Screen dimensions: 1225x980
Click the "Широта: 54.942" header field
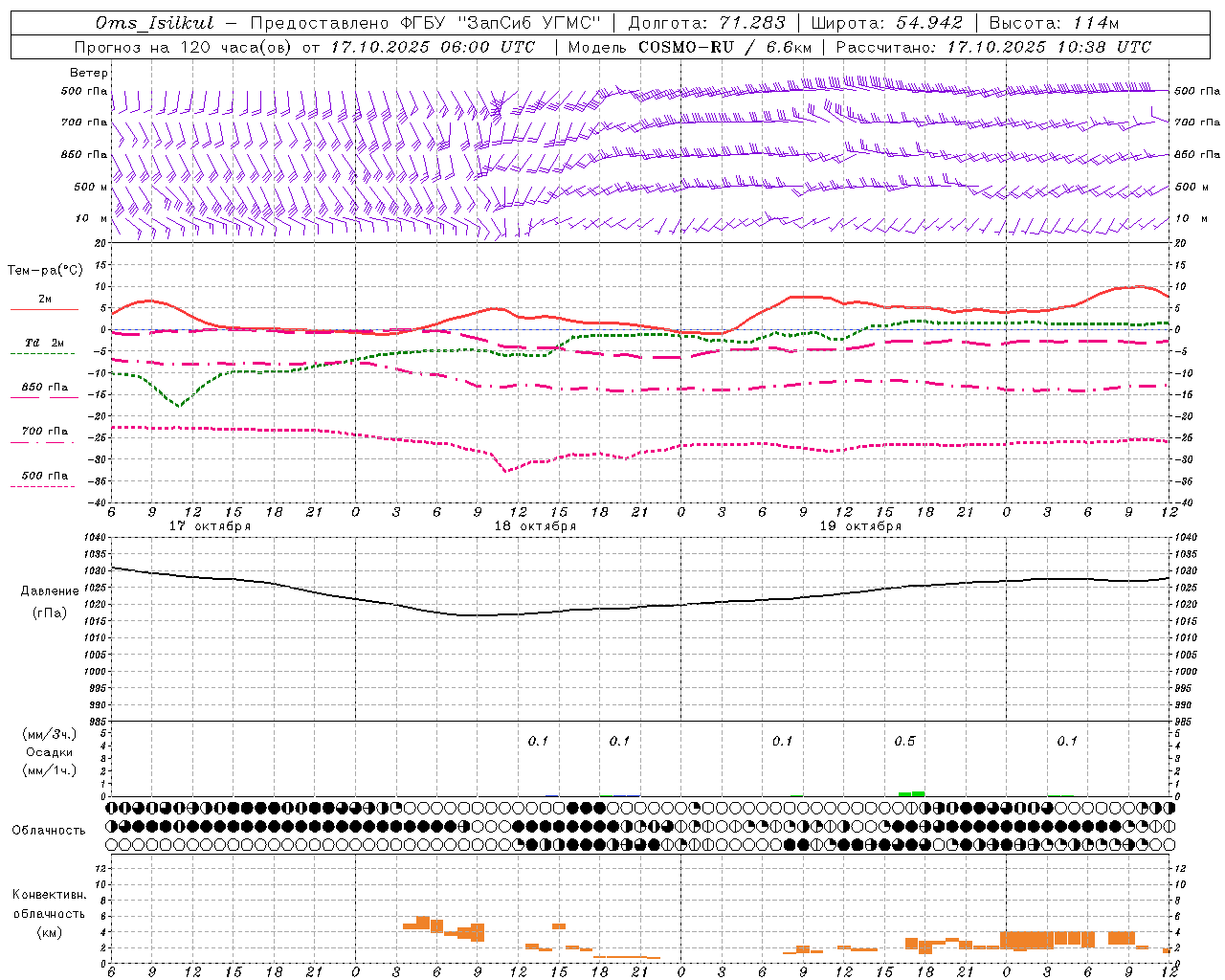click(x=886, y=23)
